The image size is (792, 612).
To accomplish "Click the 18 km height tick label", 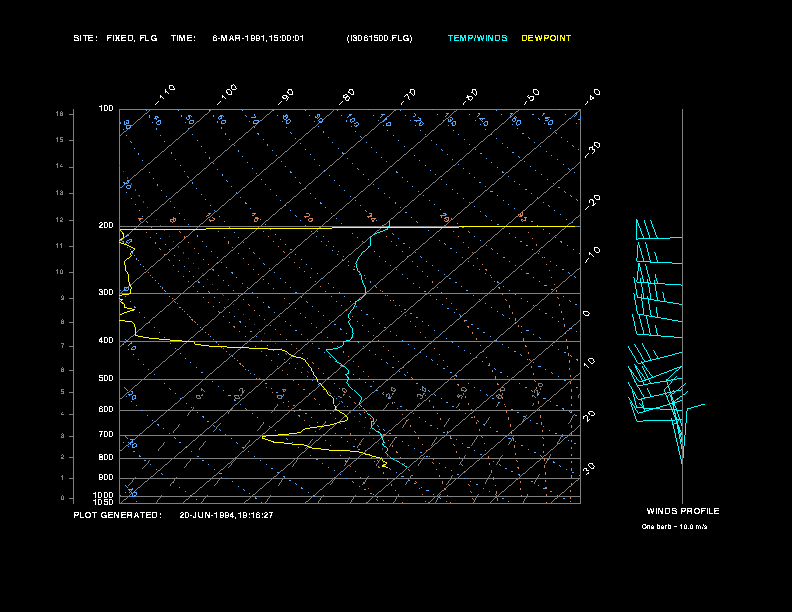I will point(59,114).
